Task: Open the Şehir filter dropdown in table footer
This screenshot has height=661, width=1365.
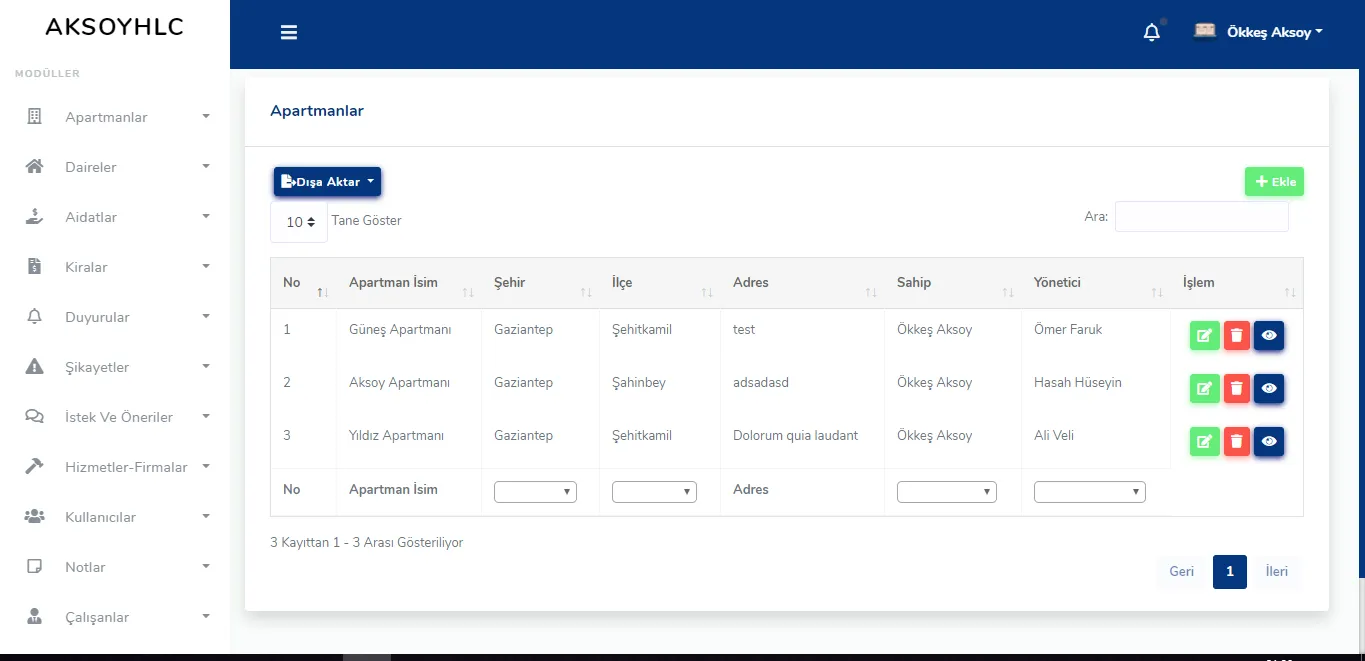Action: pyautogui.click(x=535, y=491)
